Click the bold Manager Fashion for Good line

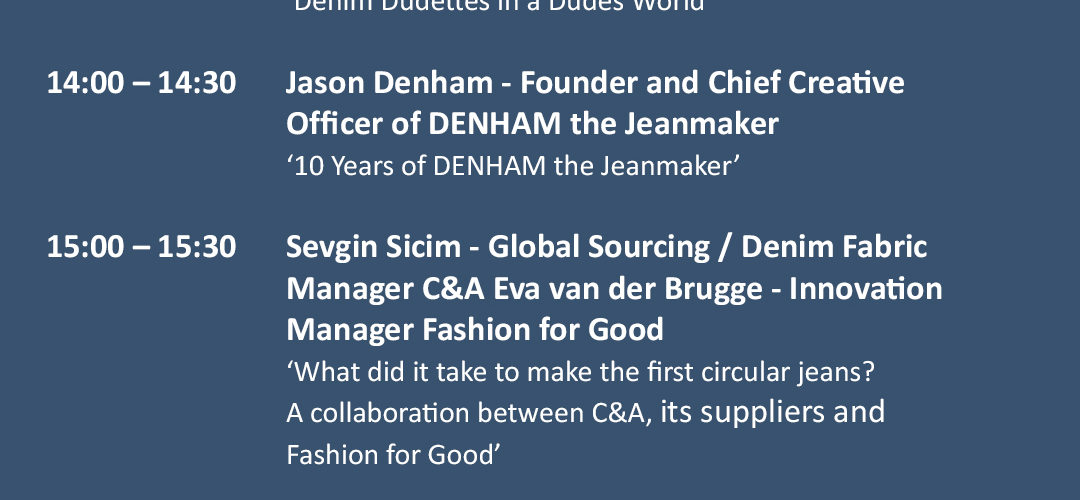pyautogui.click(x=475, y=329)
